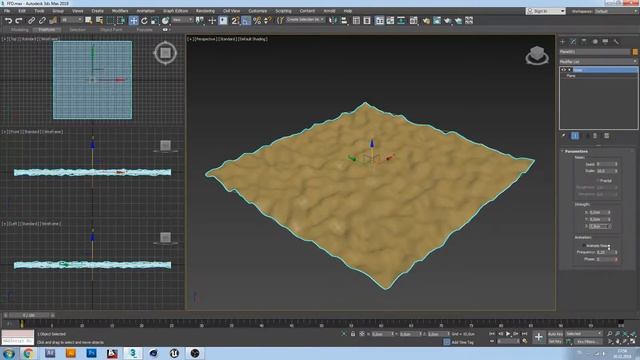The width and height of the screenshot is (640, 360).
Task: Click Strength Z value field
Action: (x=598, y=226)
